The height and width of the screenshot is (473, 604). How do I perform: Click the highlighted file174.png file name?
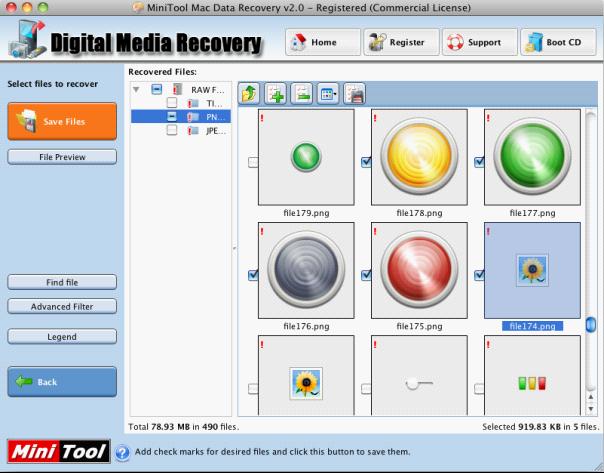click(x=532, y=326)
